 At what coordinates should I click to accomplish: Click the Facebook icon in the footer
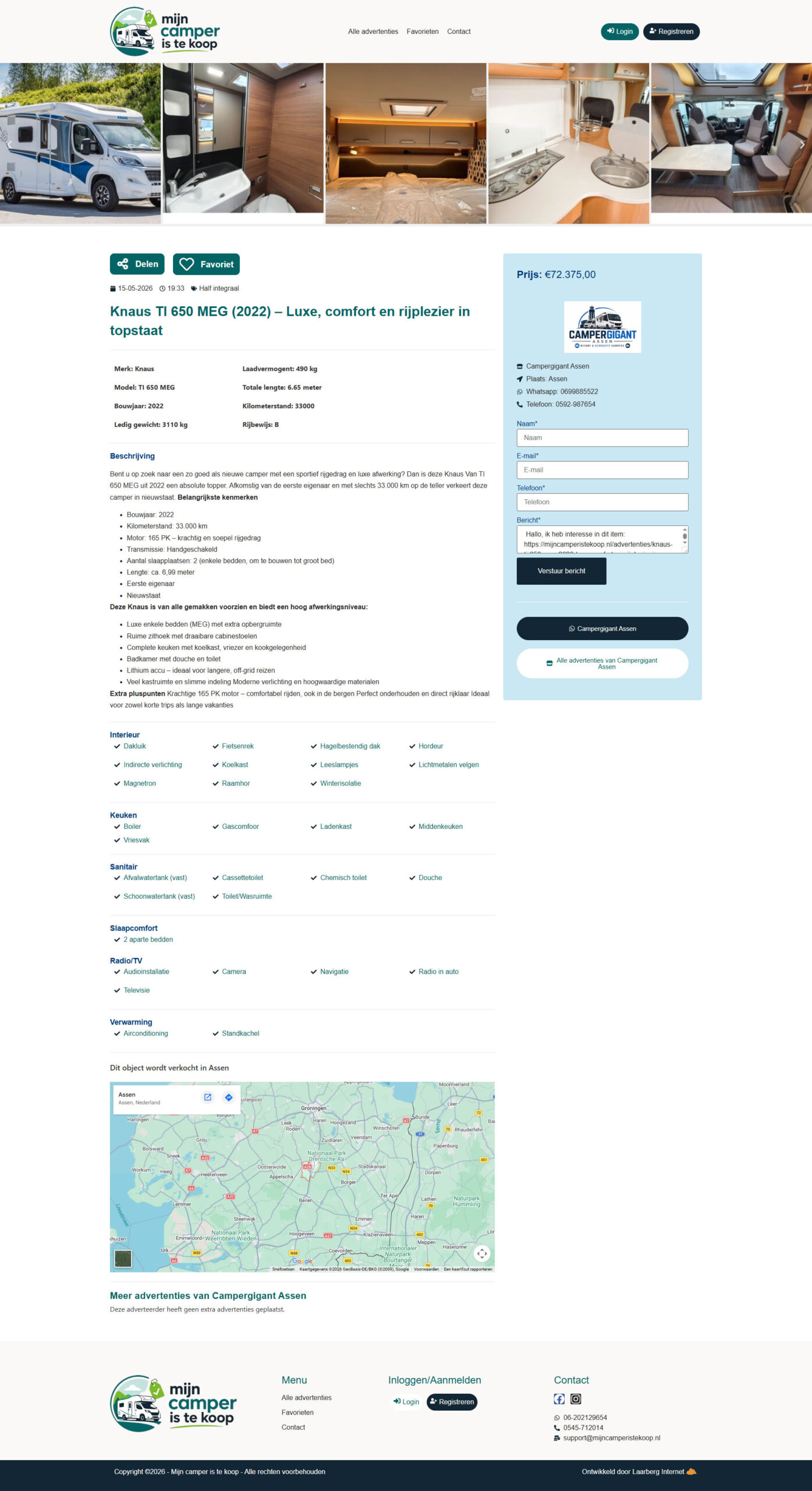559,1398
